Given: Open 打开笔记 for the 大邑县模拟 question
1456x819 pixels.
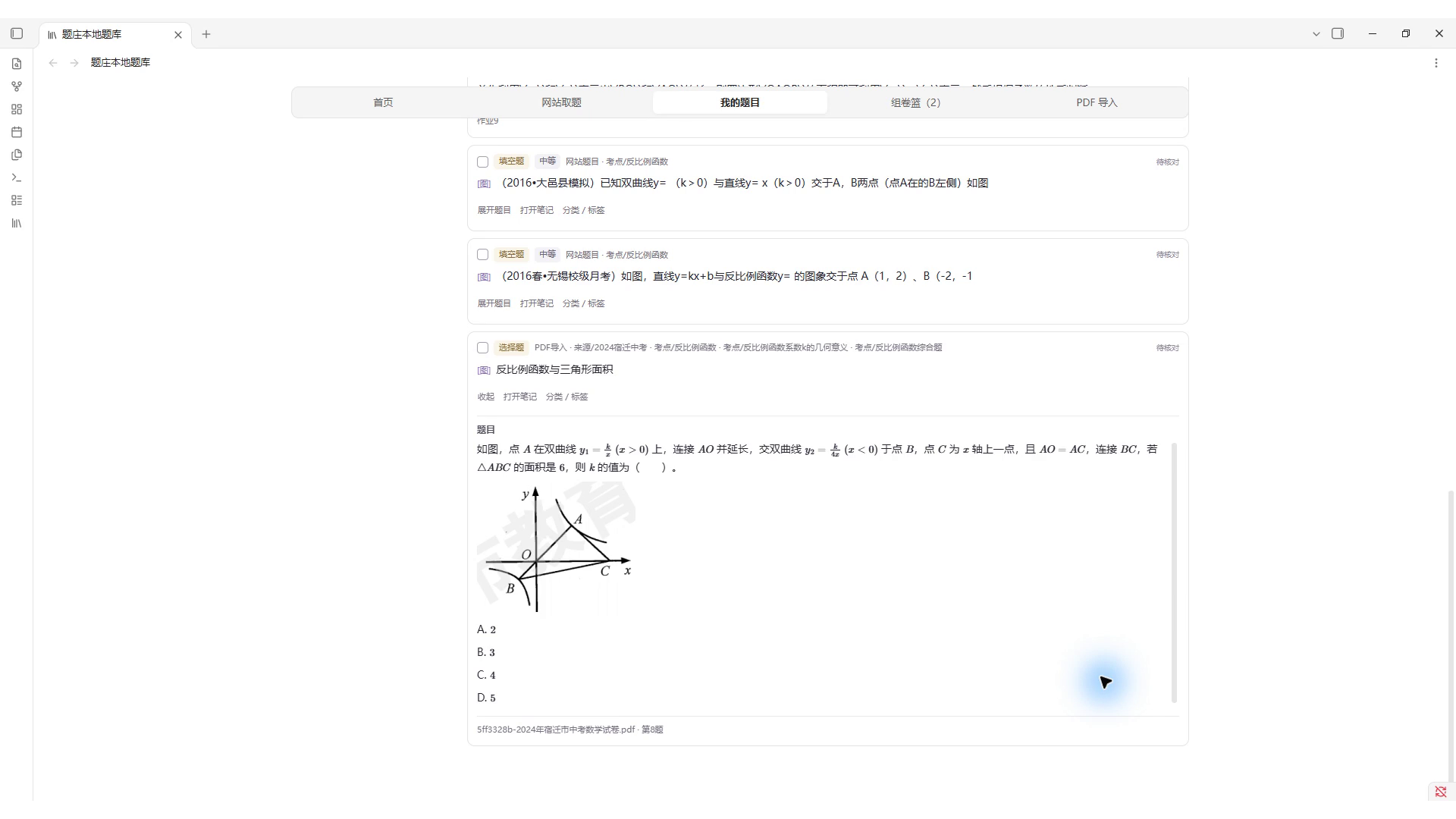Looking at the screenshot, I should pyautogui.click(x=537, y=210).
